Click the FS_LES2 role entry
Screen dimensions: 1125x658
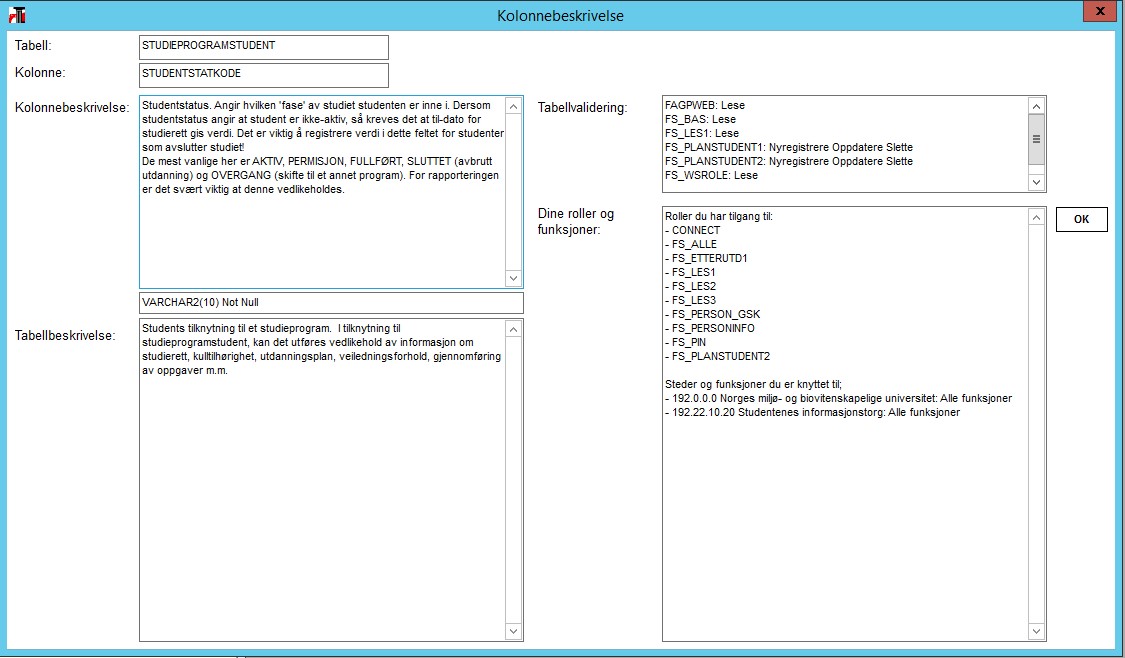tap(690, 286)
